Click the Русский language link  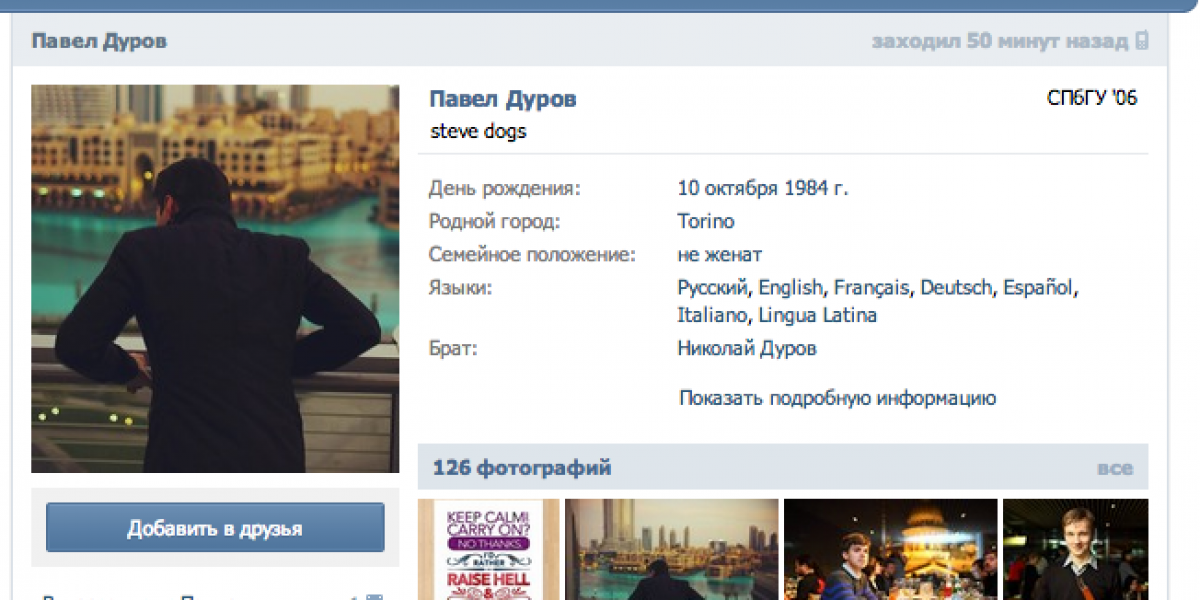click(712, 288)
